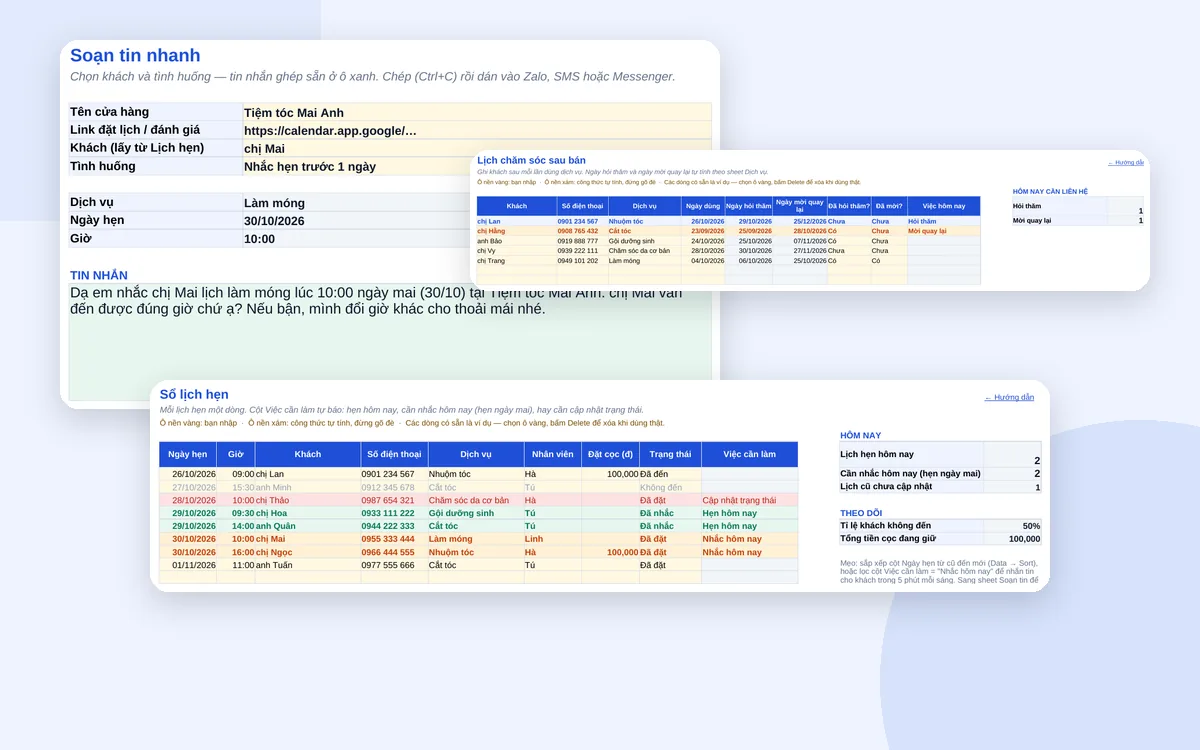
Task: Select customer cell chị Vy in aftercare table
Action: point(516,251)
